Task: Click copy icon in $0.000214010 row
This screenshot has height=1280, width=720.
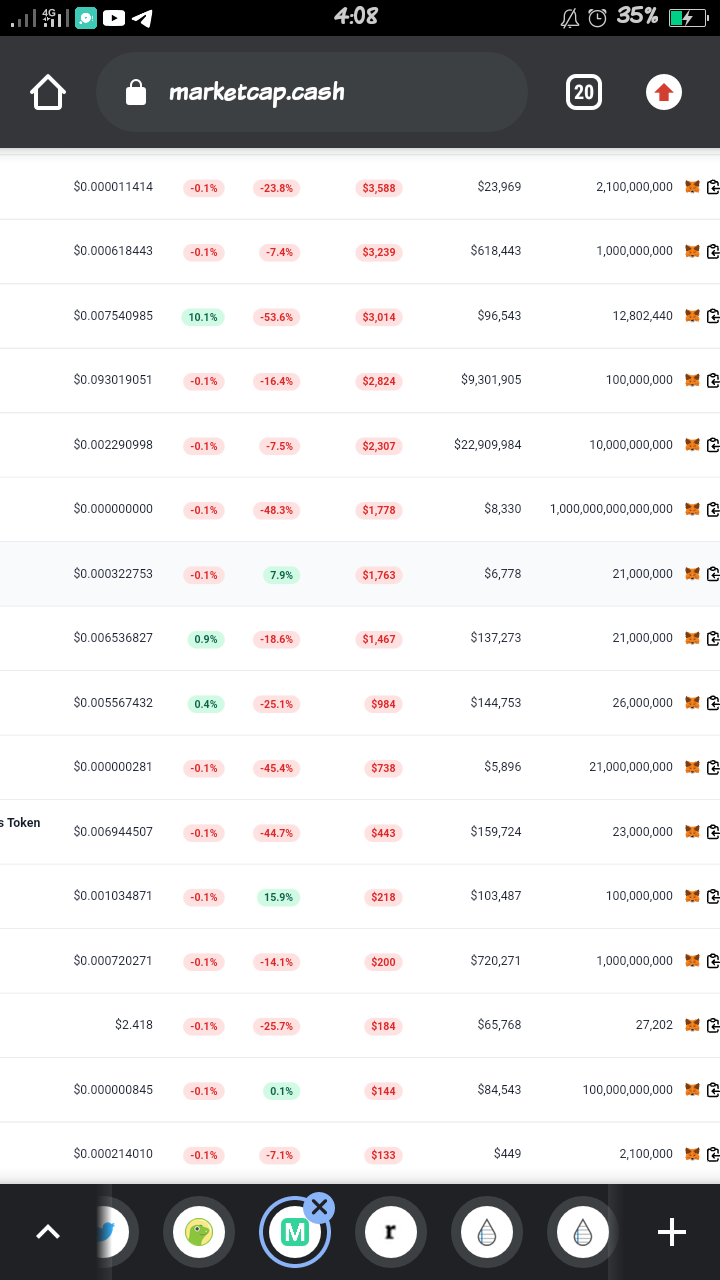Action: click(713, 1154)
